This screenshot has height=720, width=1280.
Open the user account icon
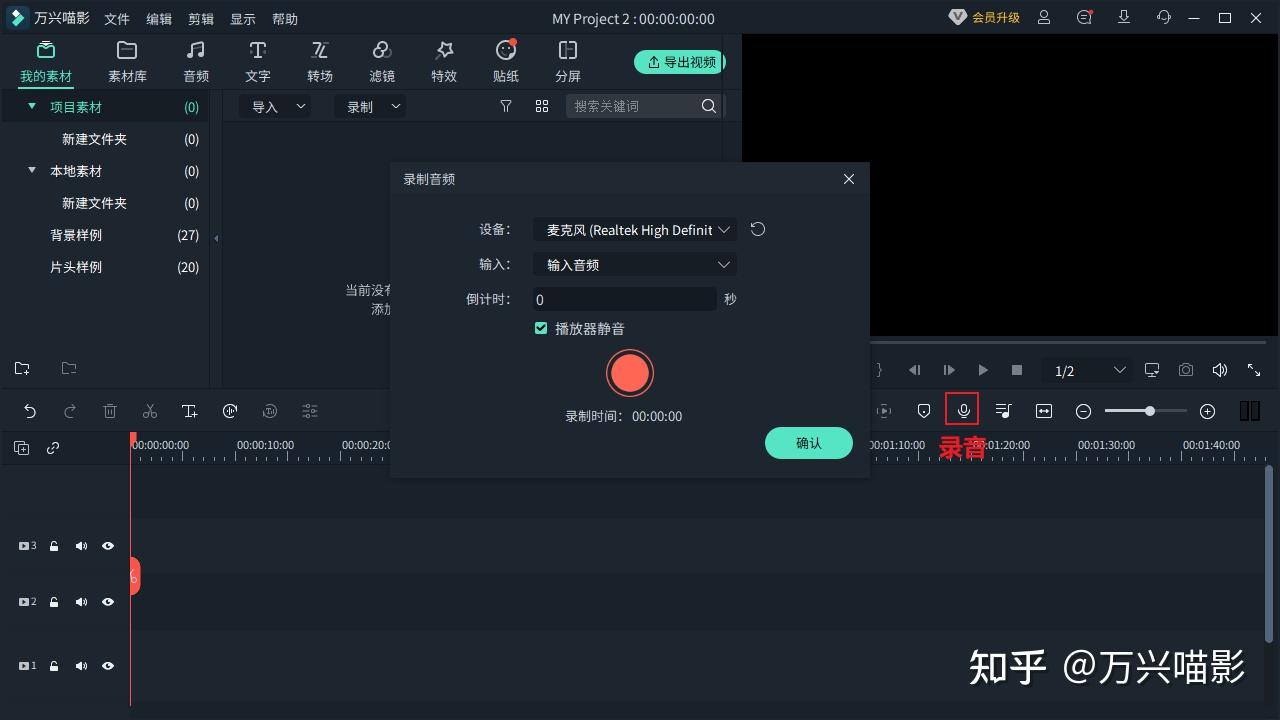[x=1044, y=18]
